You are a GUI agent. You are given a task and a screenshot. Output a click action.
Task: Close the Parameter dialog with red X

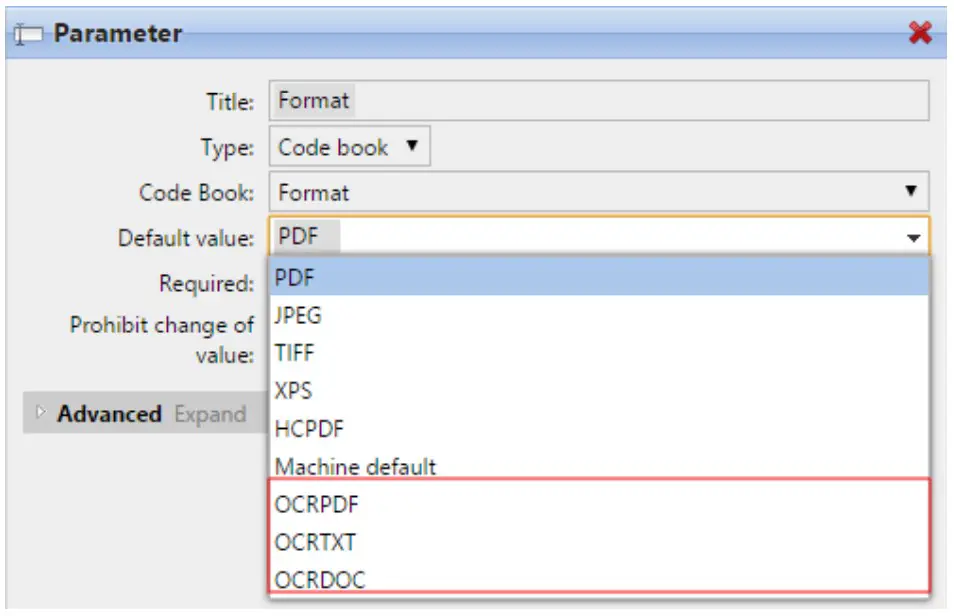920,34
